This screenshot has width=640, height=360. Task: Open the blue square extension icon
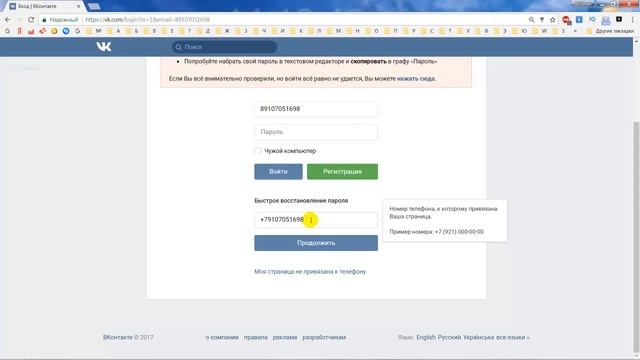(579, 19)
